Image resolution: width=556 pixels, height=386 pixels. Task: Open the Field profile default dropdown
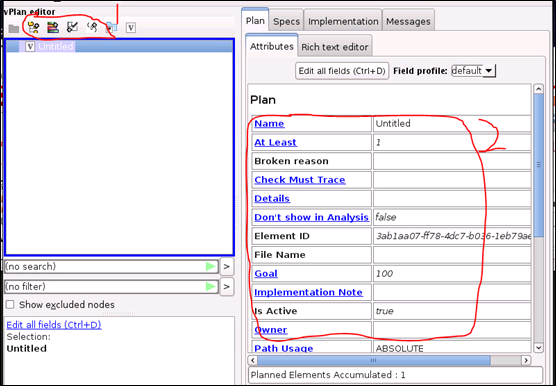tap(473, 71)
